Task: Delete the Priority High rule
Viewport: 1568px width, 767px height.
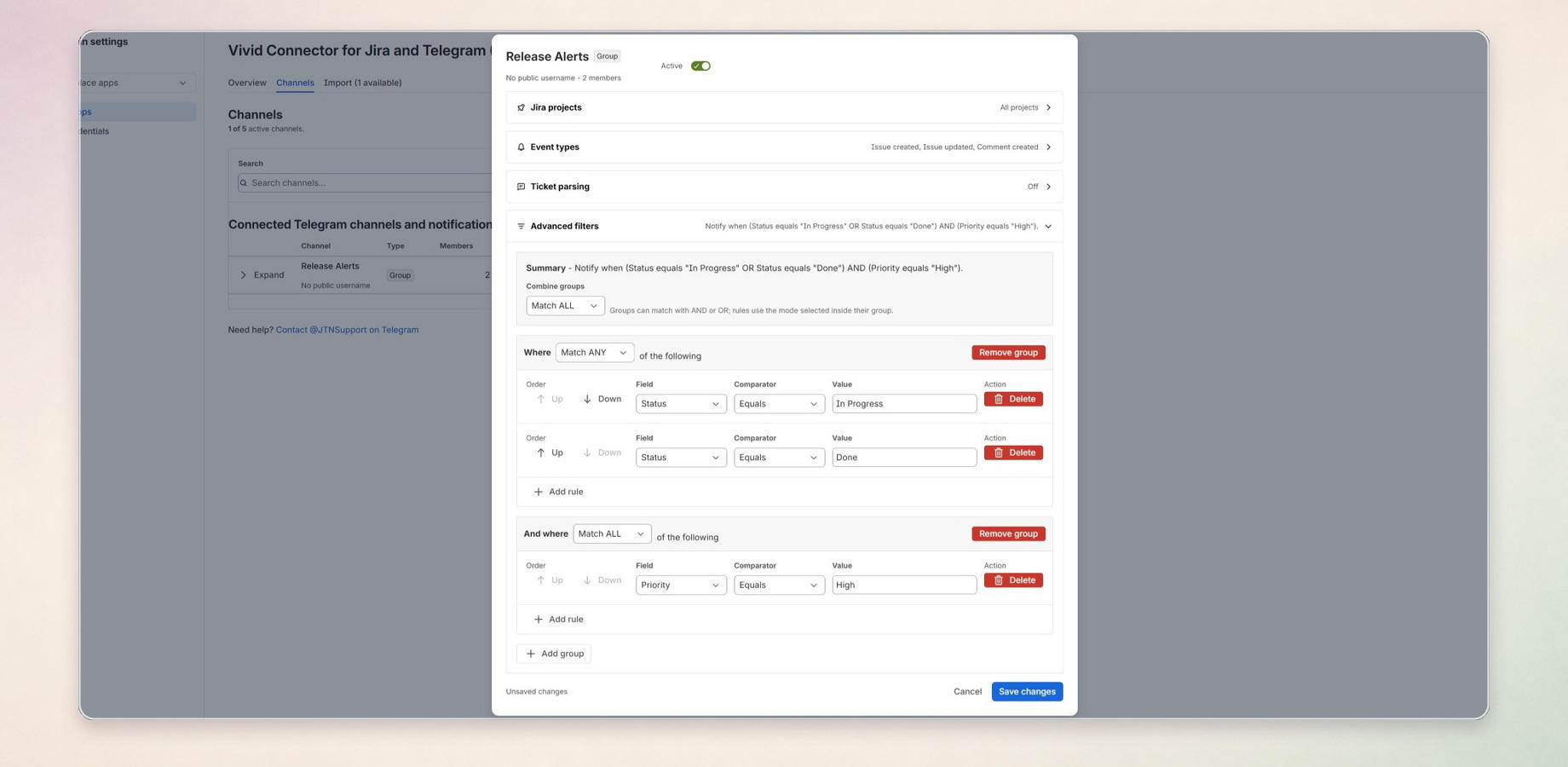Action: (1013, 581)
